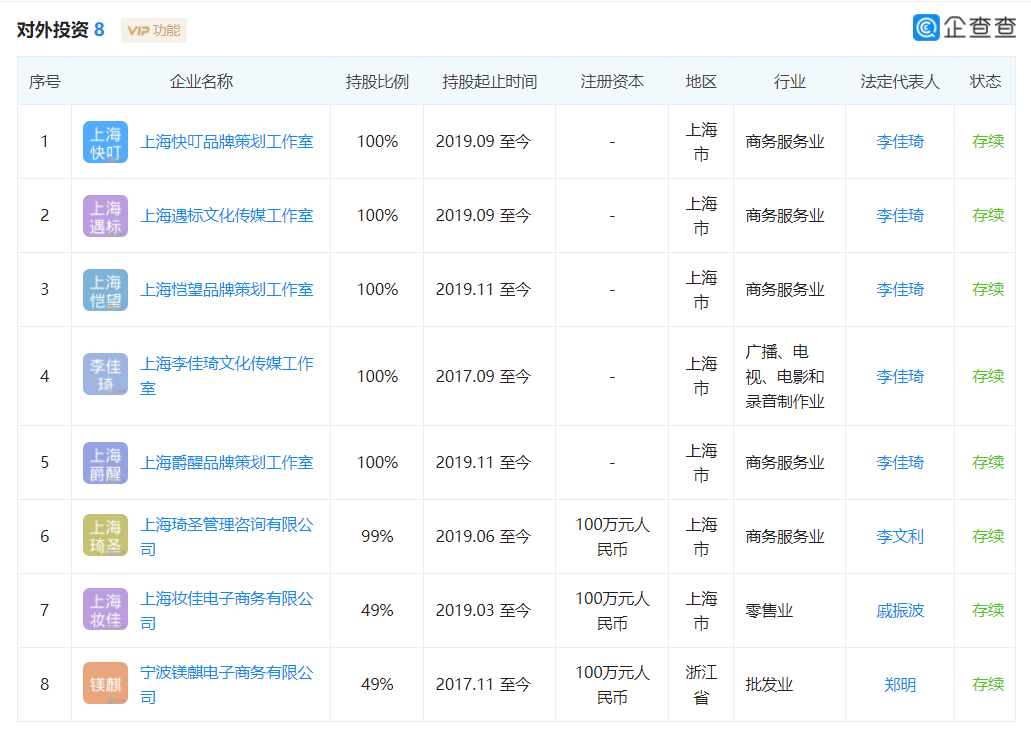The image size is (1031, 737).
Task: Click the 持股比例 column header
Action: pyautogui.click(x=377, y=82)
